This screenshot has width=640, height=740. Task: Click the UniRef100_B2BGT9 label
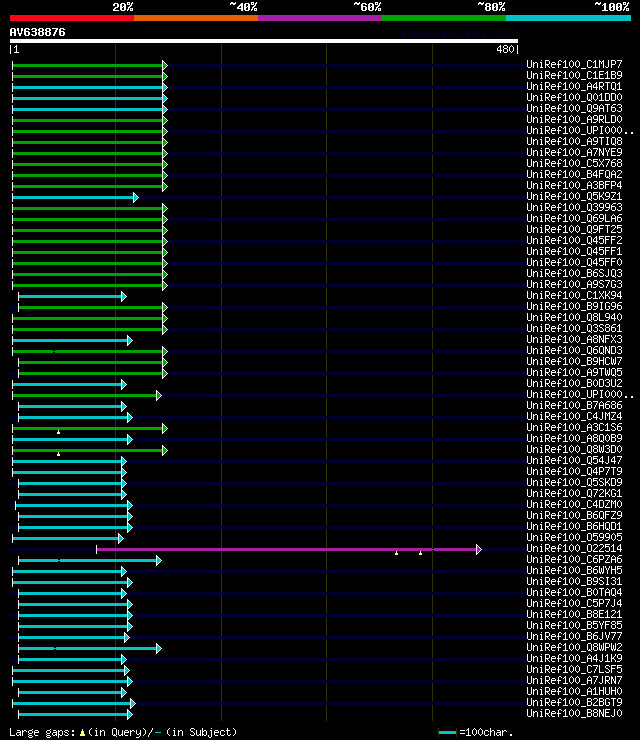574,702
